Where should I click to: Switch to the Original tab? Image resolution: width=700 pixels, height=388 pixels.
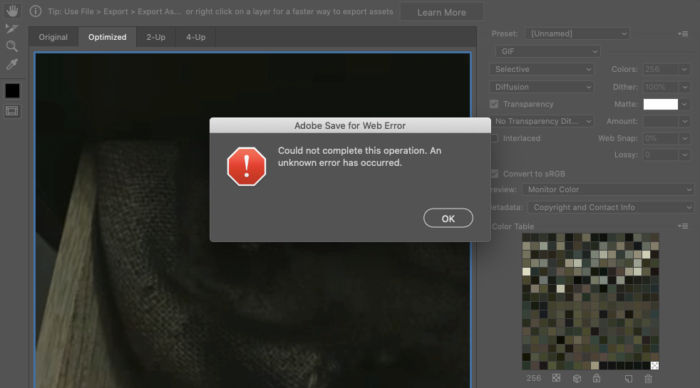[53, 37]
